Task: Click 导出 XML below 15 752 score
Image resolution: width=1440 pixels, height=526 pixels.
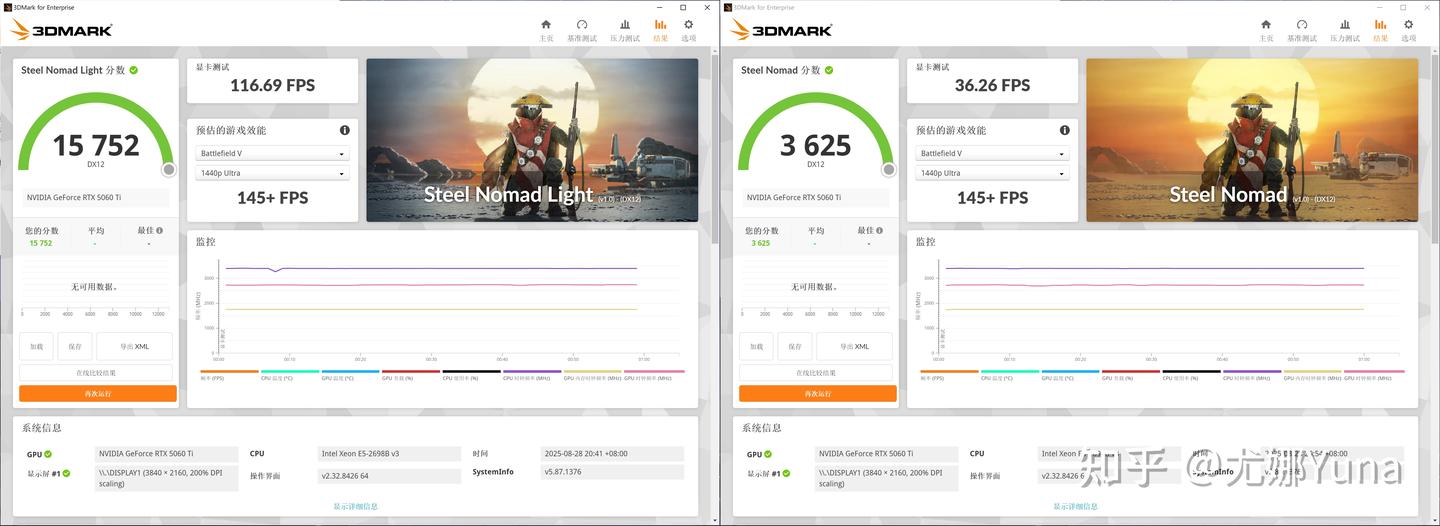Action: (x=134, y=346)
